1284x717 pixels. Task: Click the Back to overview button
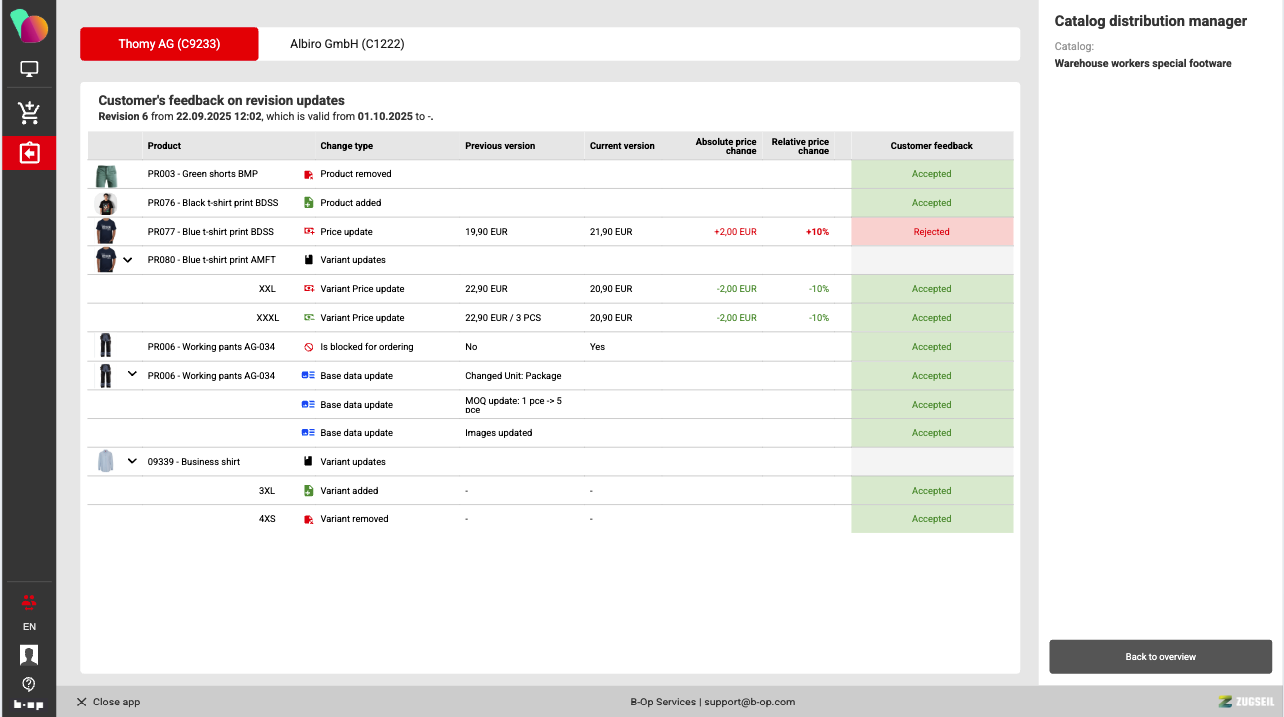pyautogui.click(x=1160, y=657)
